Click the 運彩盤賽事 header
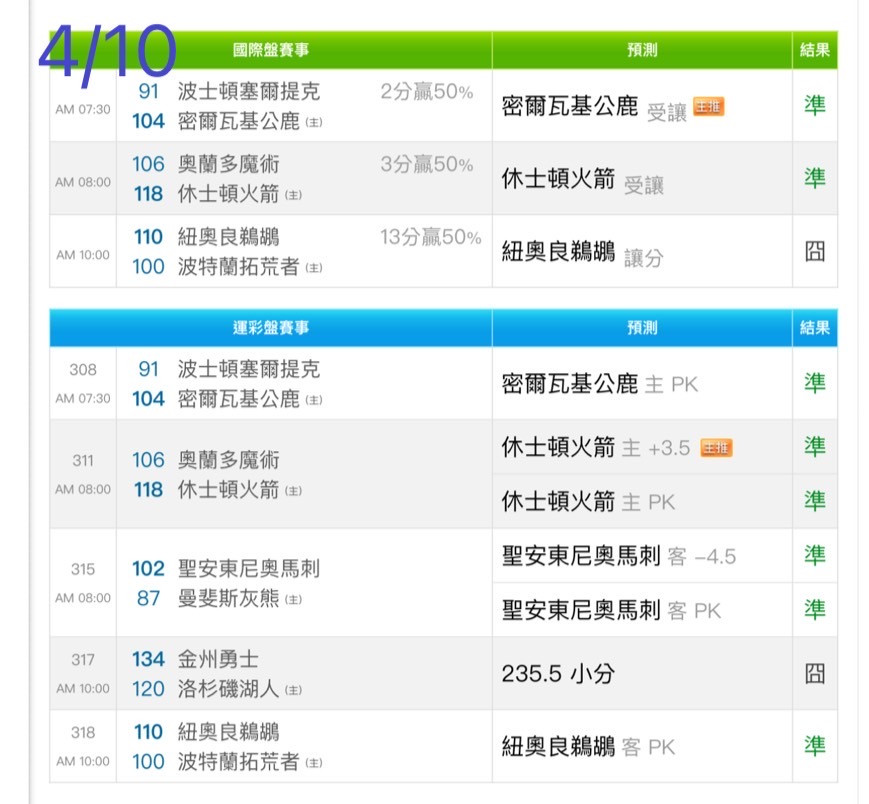This screenshot has height=804, width=869. 271,328
